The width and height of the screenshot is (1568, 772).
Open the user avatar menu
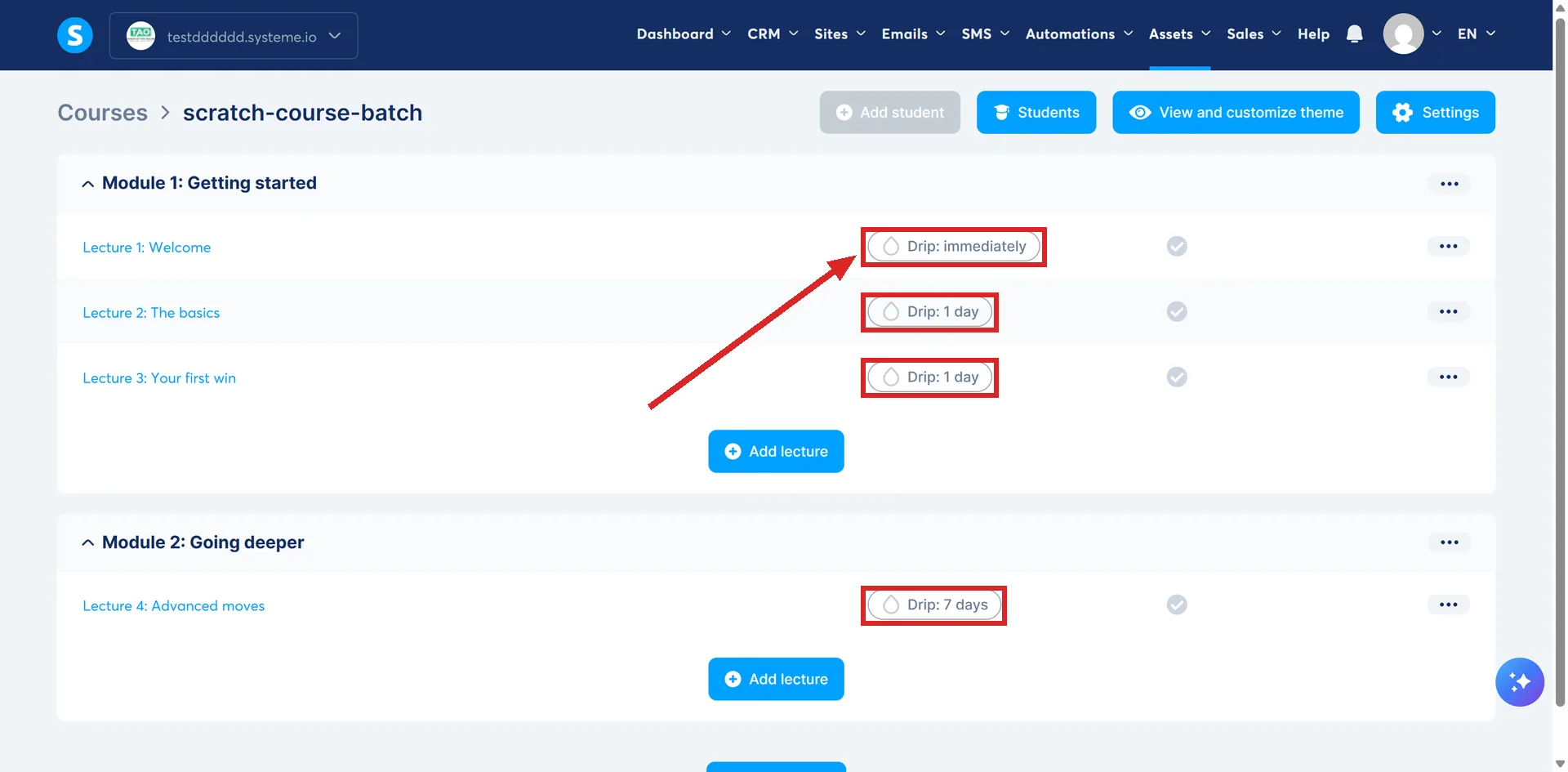[1403, 33]
